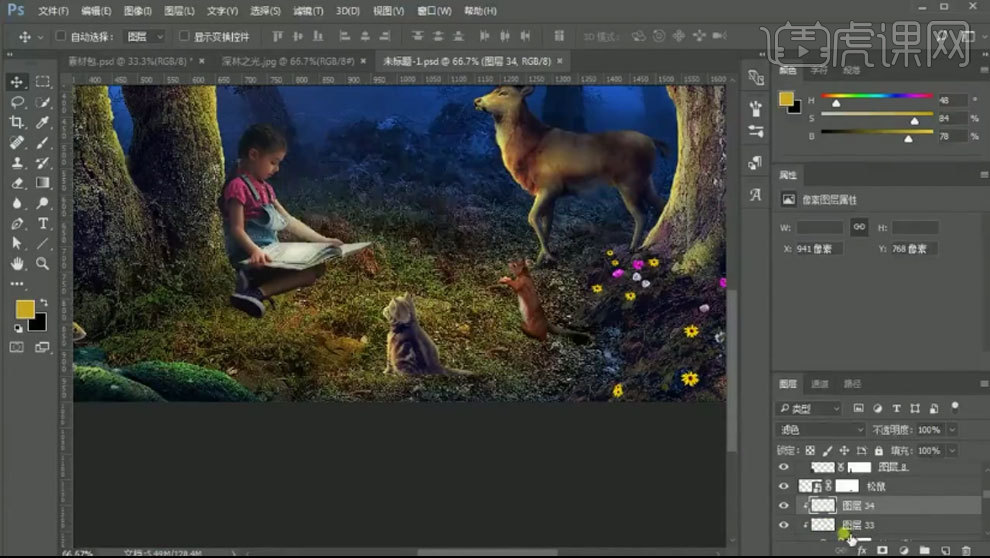Select the Hand tool
990x558 pixels.
[17, 263]
